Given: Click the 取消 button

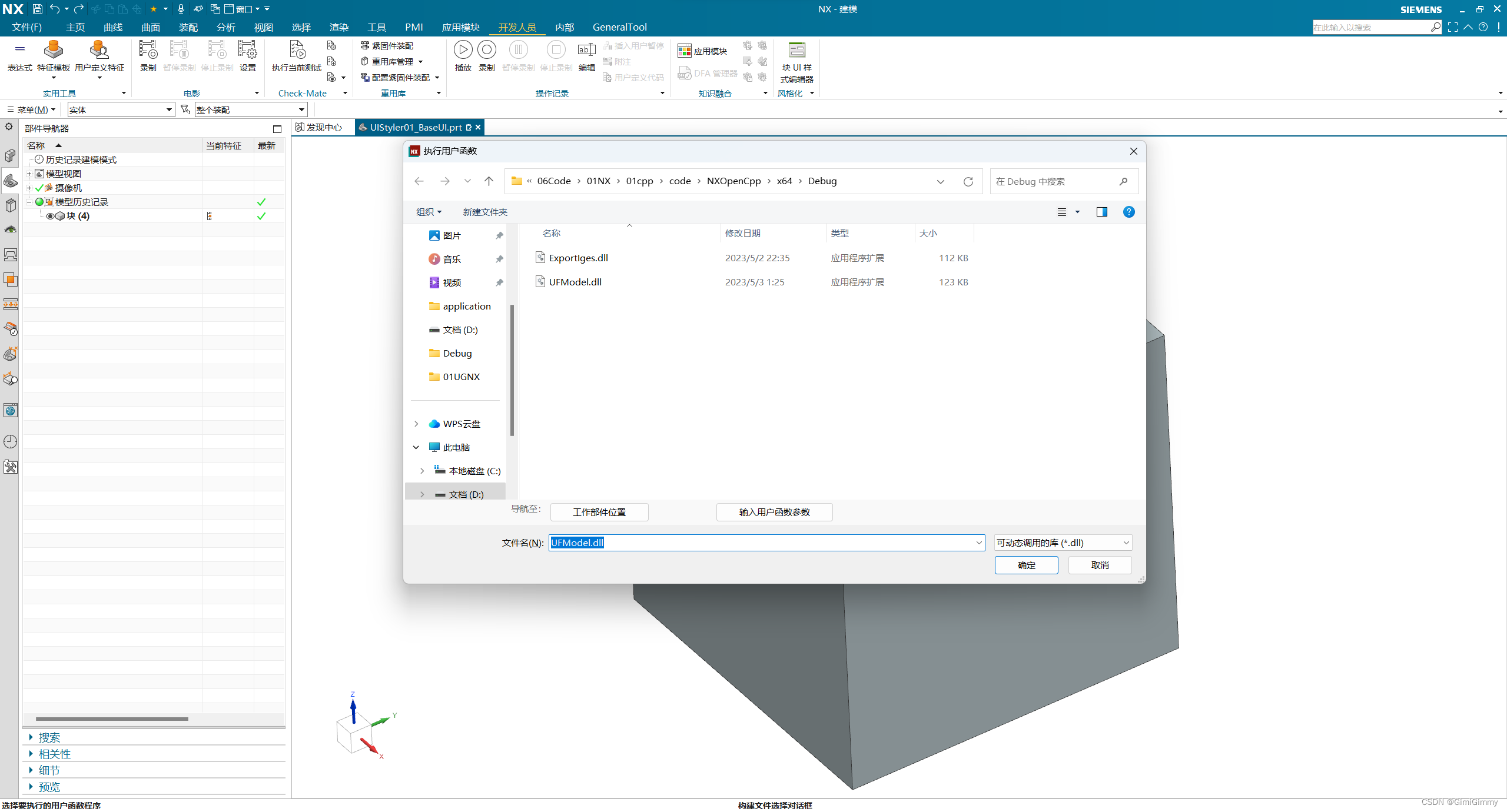Looking at the screenshot, I should pyautogui.click(x=1100, y=565).
